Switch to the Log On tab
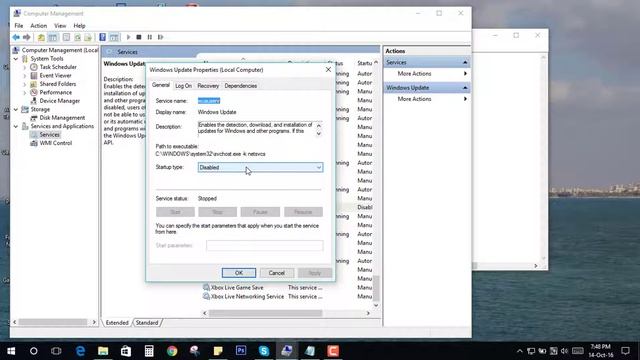 click(x=183, y=86)
